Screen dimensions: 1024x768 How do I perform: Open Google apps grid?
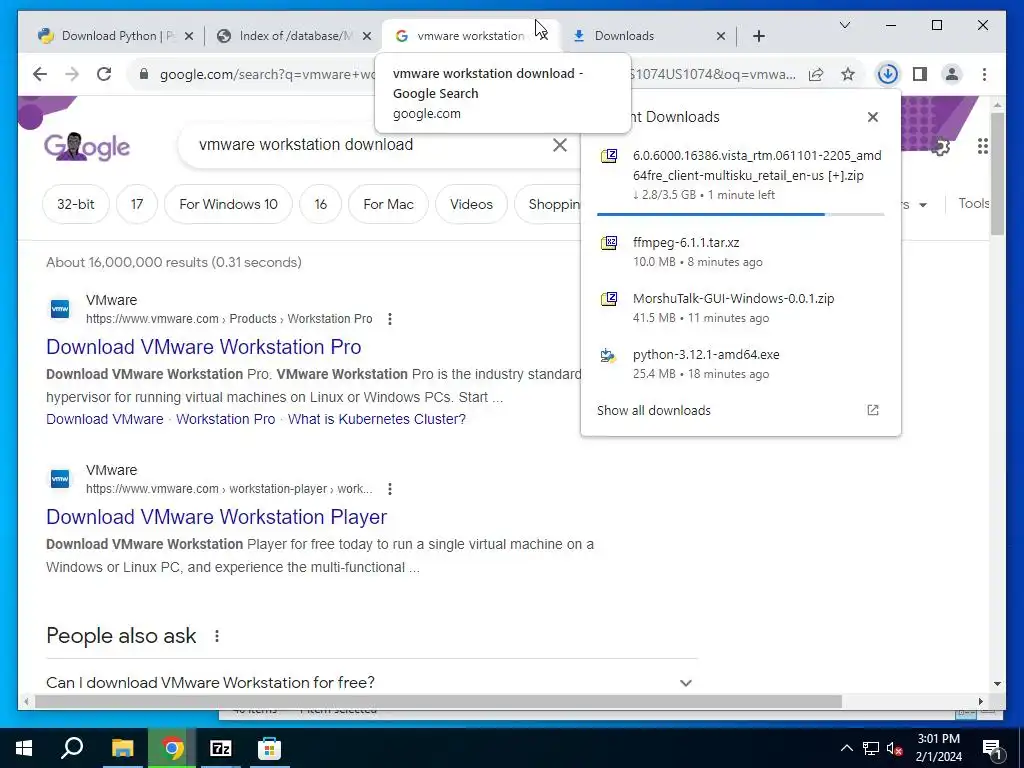982,146
